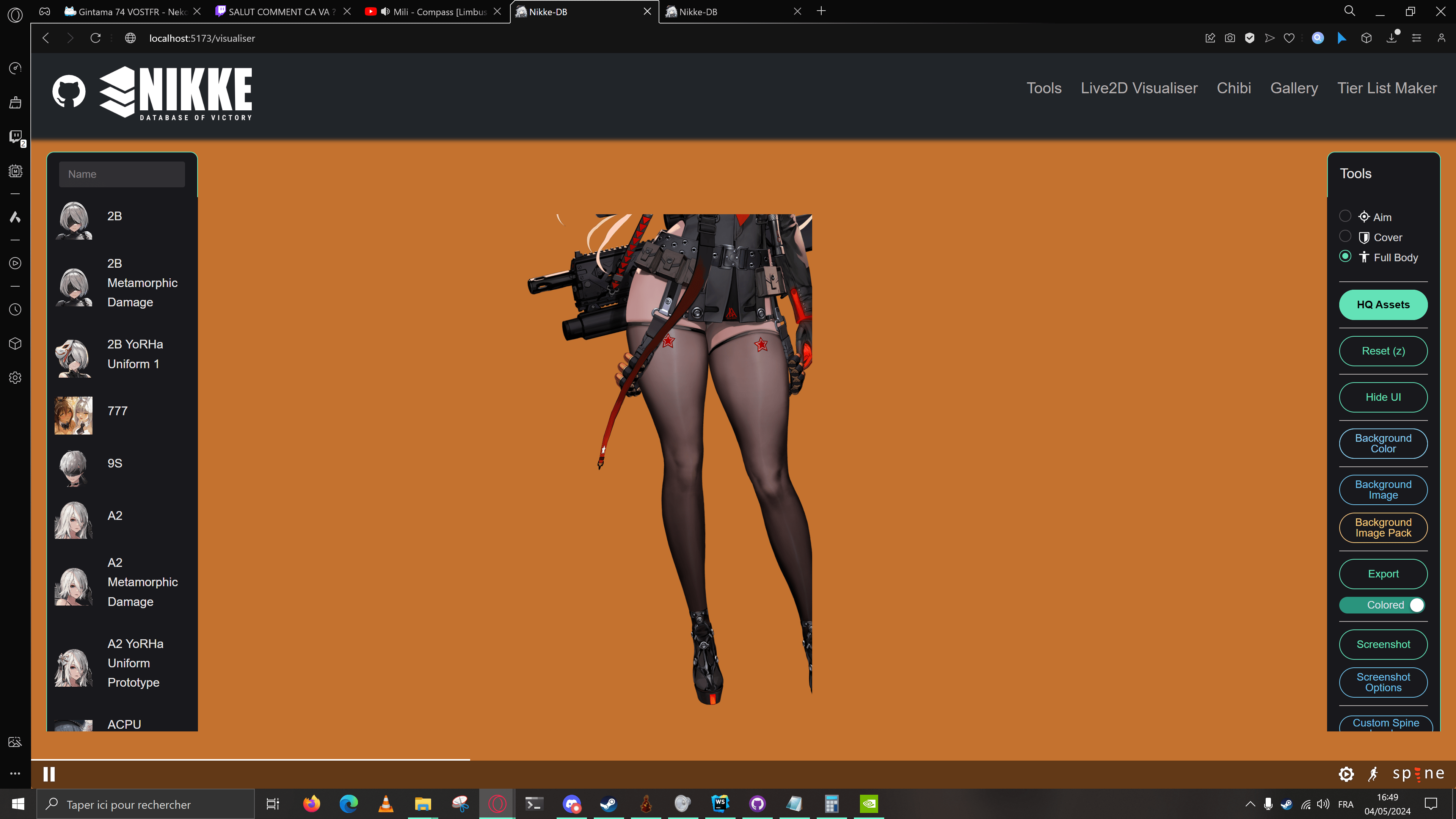Toggle the Colored switch

pyautogui.click(x=1382, y=605)
